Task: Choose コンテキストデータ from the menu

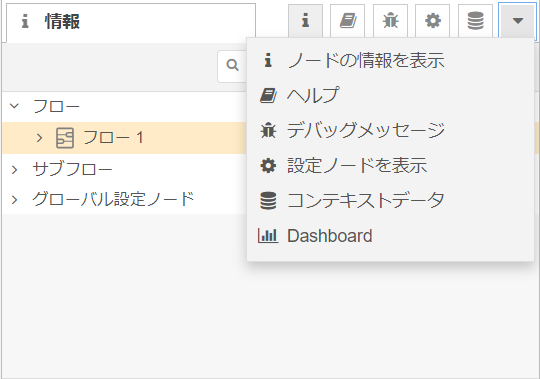Action: click(x=390, y=201)
